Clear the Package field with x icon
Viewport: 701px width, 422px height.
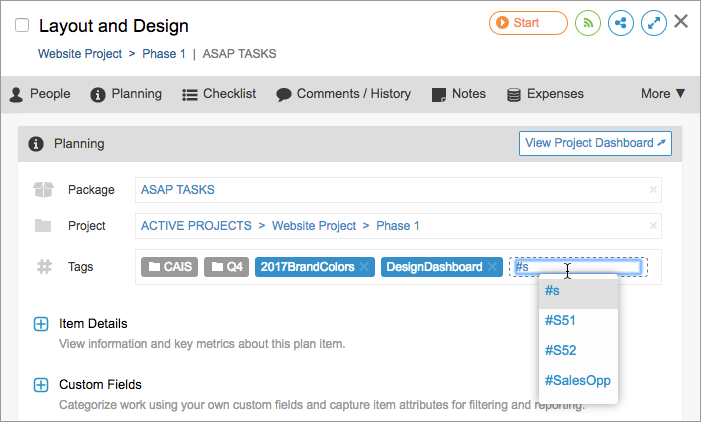click(x=653, y=189)
